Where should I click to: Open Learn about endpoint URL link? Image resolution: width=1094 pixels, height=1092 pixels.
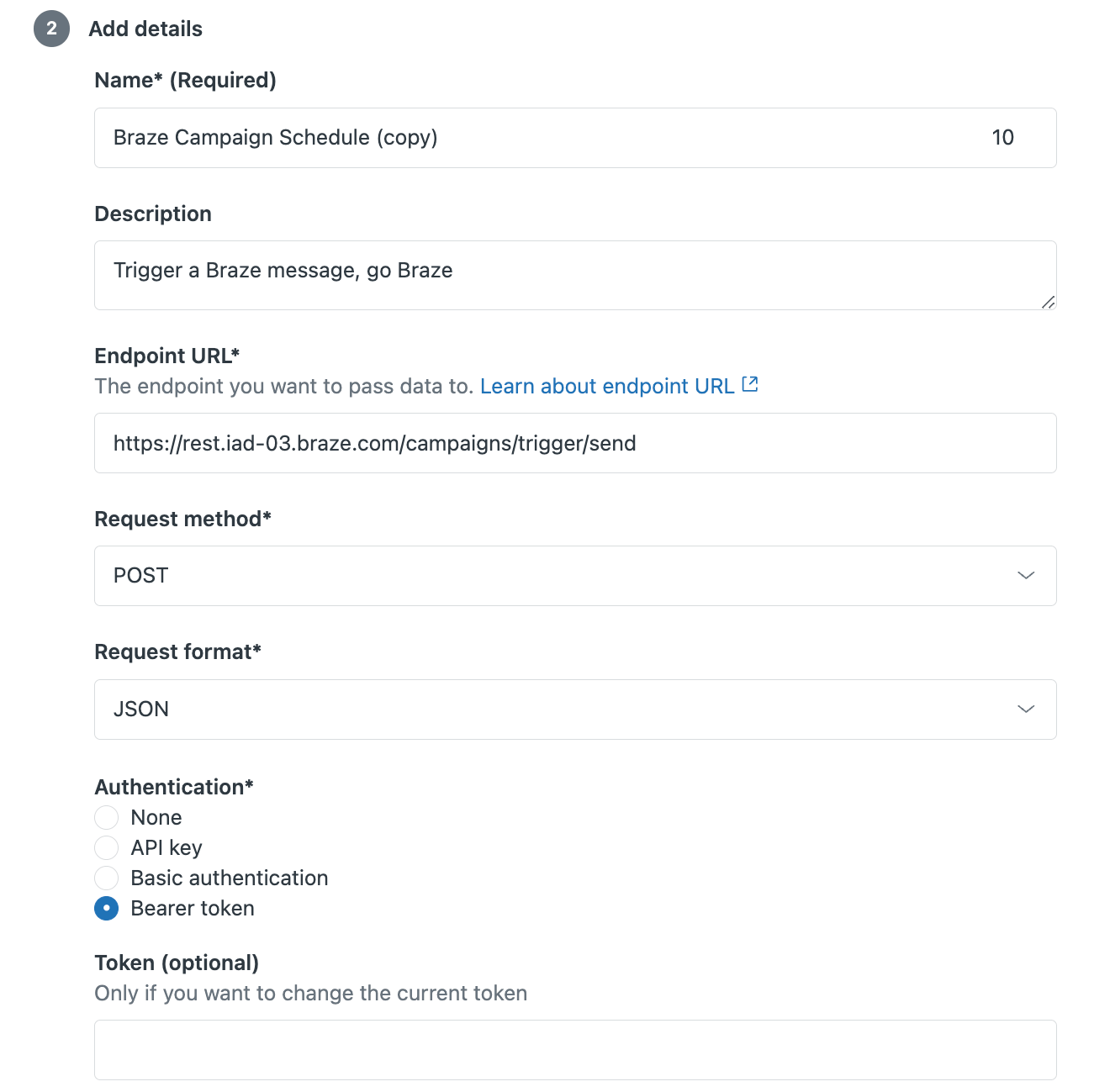pos(607,386)
